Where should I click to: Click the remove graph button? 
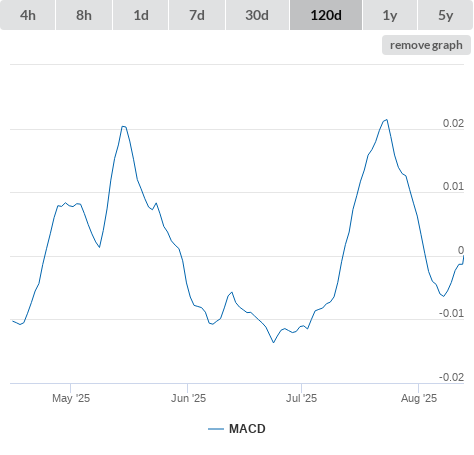(426, 45)
